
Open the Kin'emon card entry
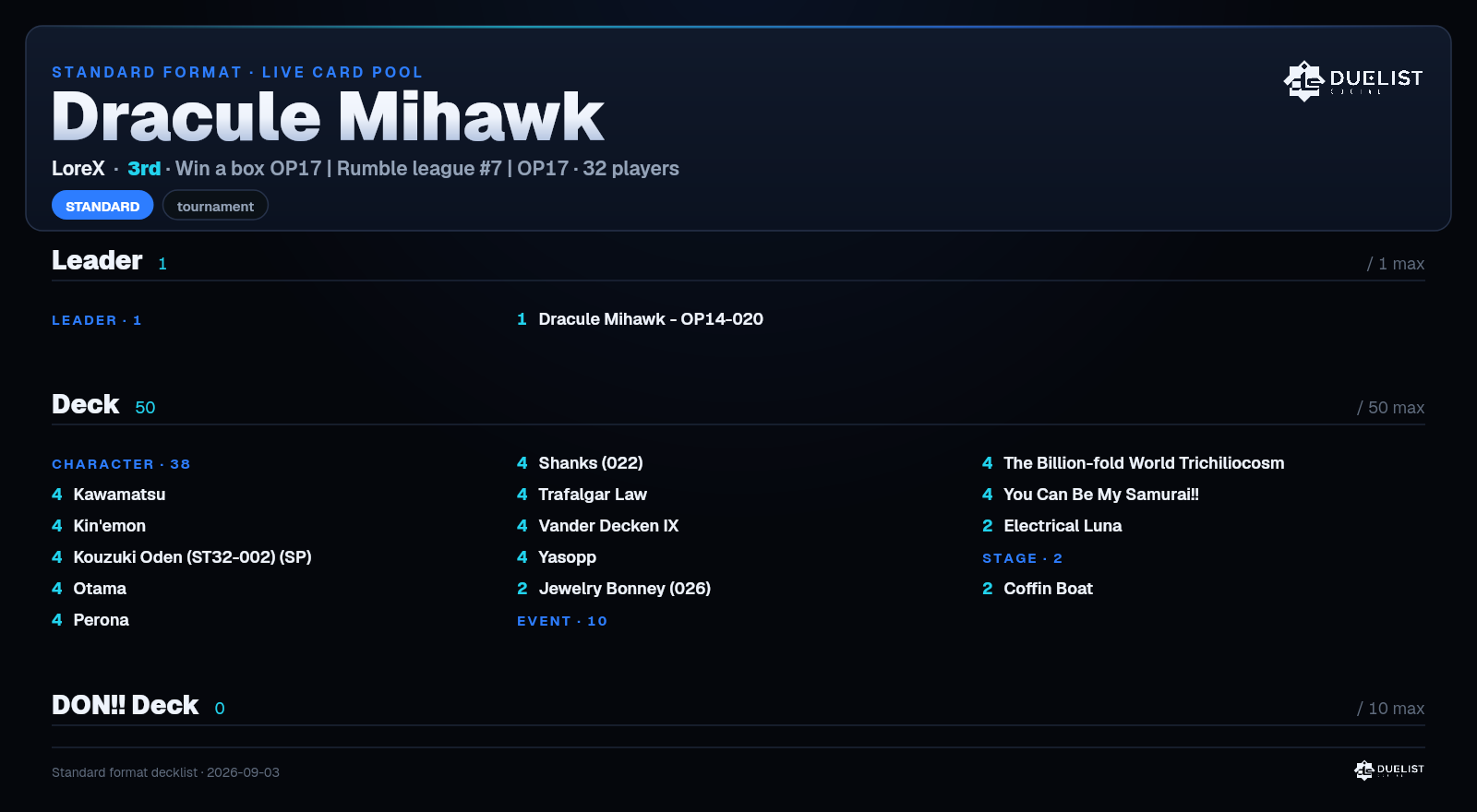(99, 526)
